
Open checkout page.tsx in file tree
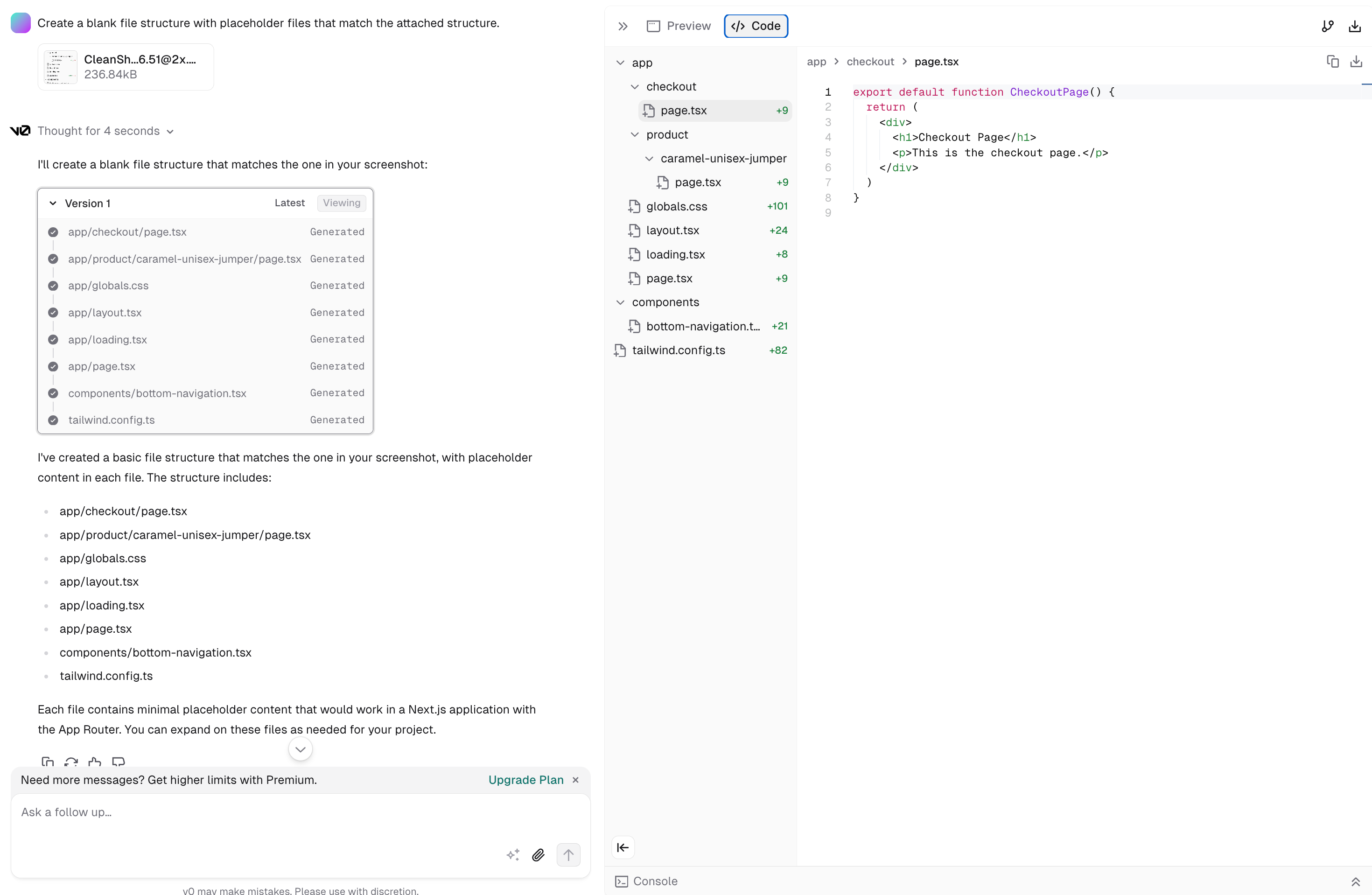point(715,110)
